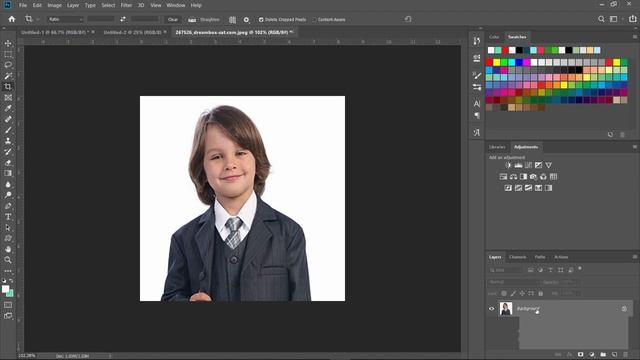This screenshot has width=640, height=360.
Task: Add Brightness/Contrast adjustment
Action: coord(508,165)
